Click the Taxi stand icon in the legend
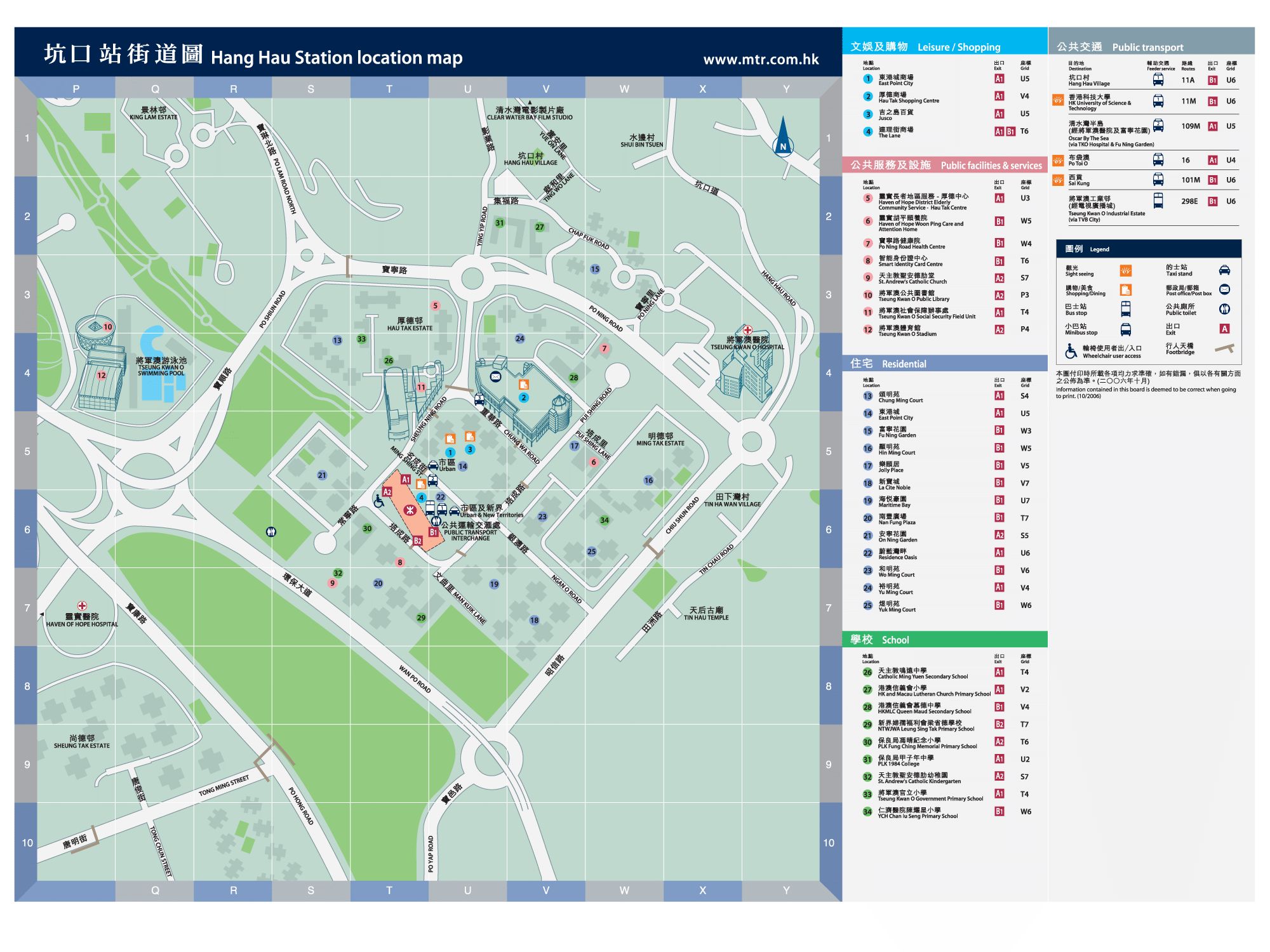 click(x=1224, y=270)
